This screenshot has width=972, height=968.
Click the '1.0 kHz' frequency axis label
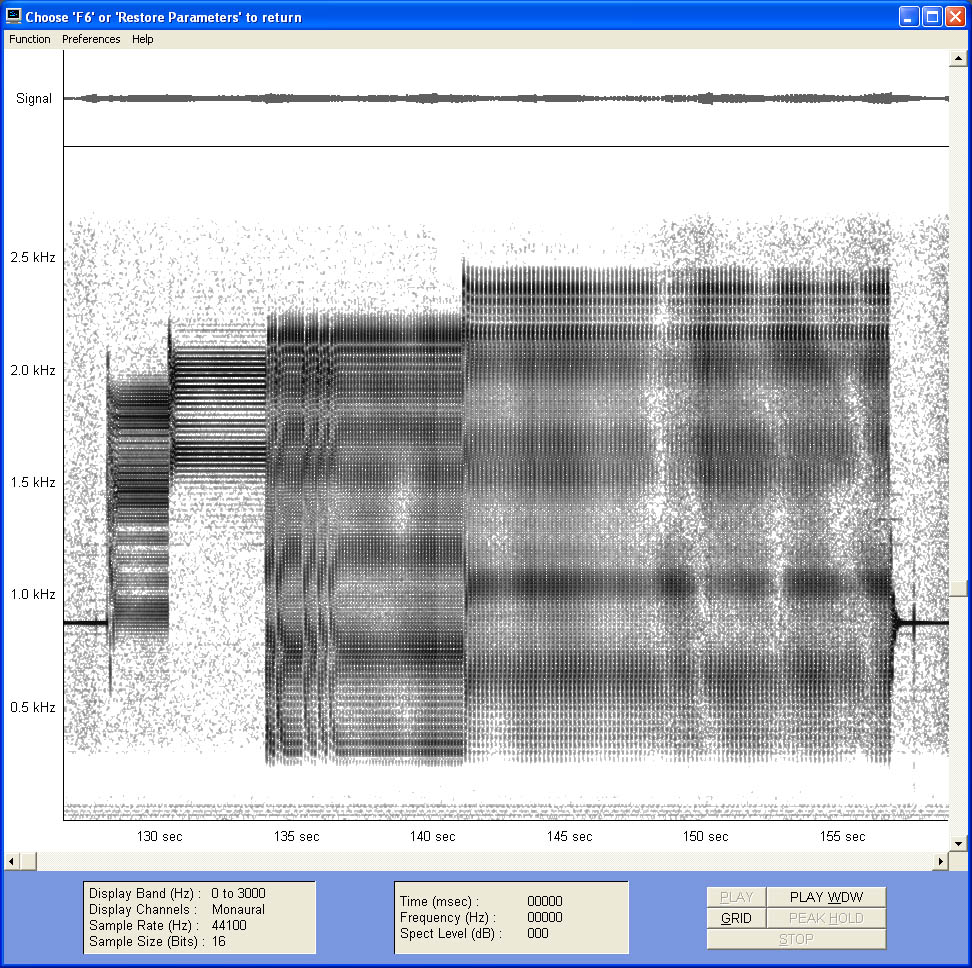[33, 594]
